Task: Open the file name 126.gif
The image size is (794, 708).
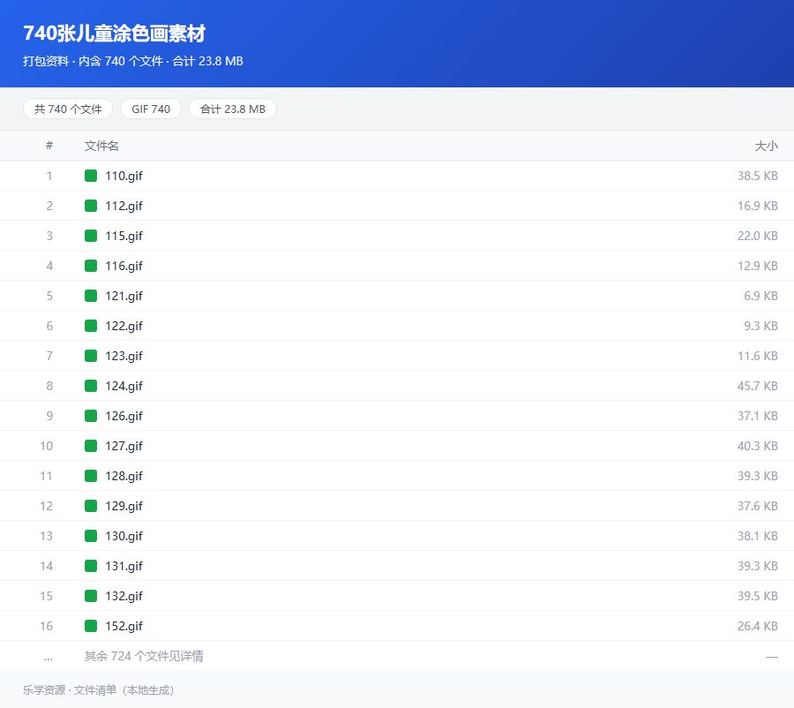Action: tap(124, 416)
